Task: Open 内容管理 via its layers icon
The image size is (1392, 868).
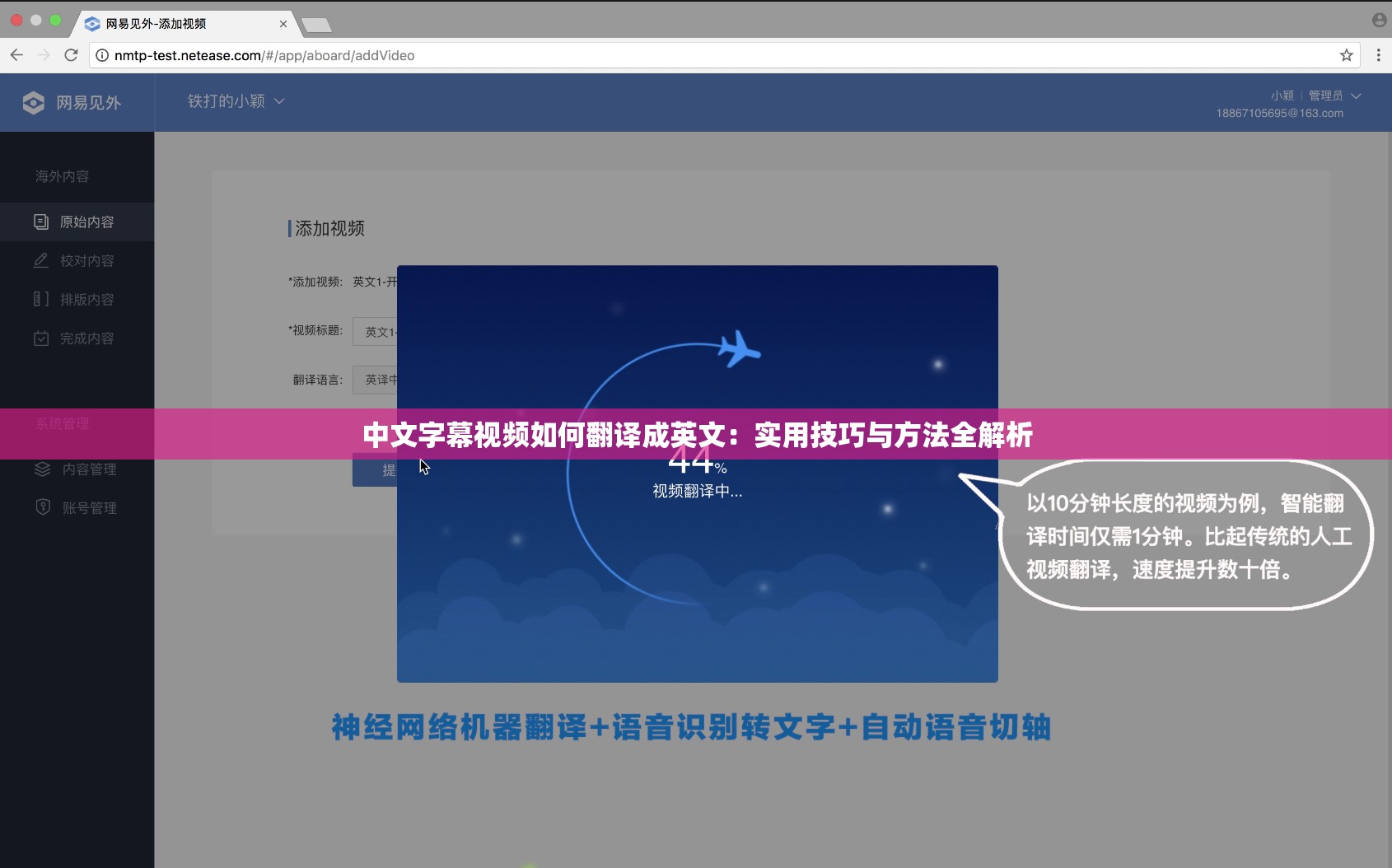Action: 43,469
